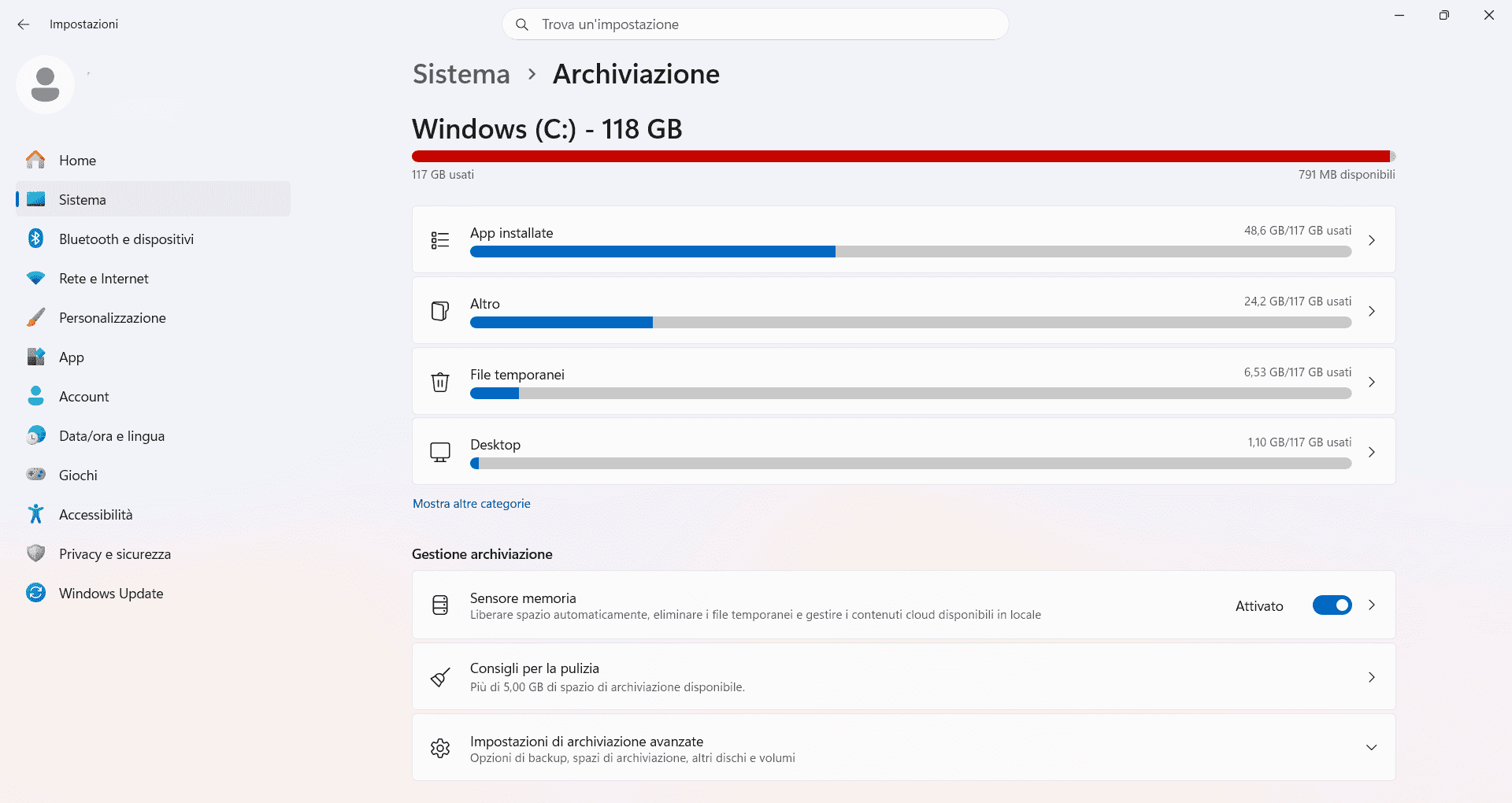
Task: Select Personalizzazione in the sidebar
Action: pyautogui.click(x=112, y=318)
